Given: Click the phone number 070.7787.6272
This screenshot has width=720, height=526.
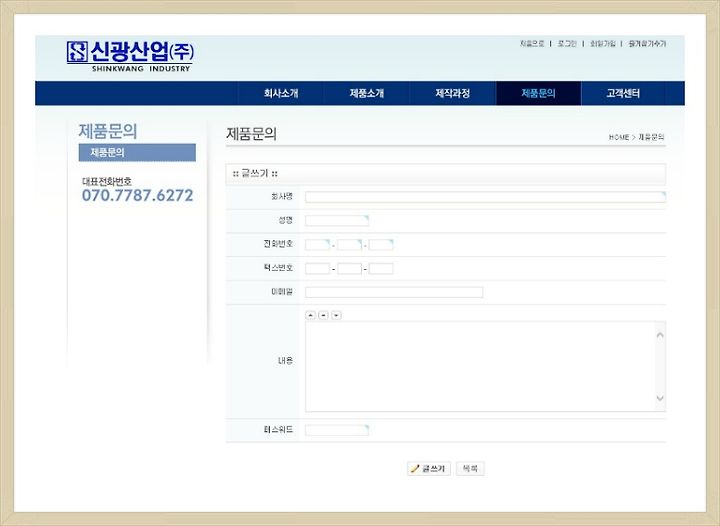Looking at the screenshot, I should pyautogui.click(x=137, y=196).
